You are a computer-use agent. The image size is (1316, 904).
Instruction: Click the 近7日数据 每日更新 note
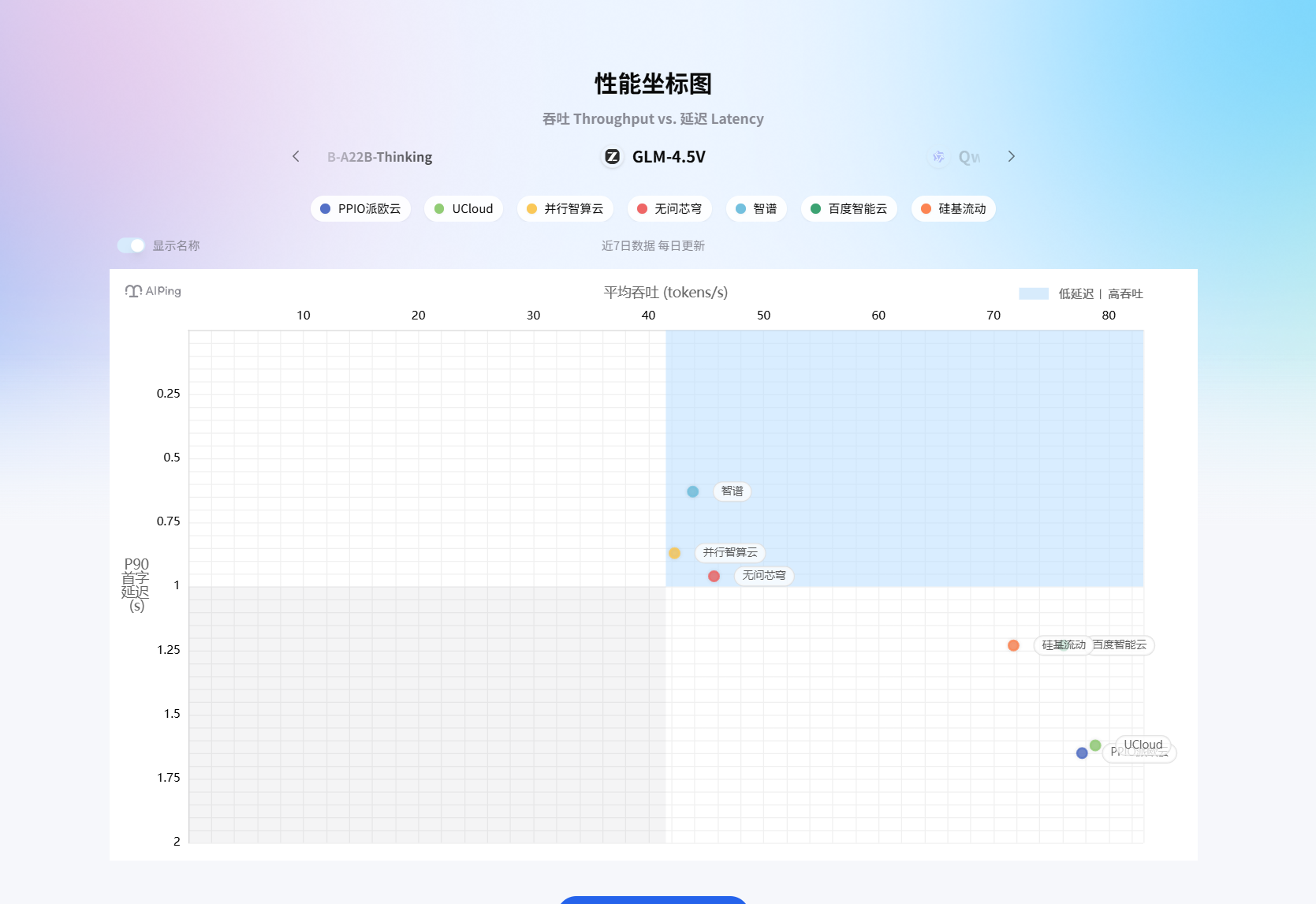(x=653, y=245)
